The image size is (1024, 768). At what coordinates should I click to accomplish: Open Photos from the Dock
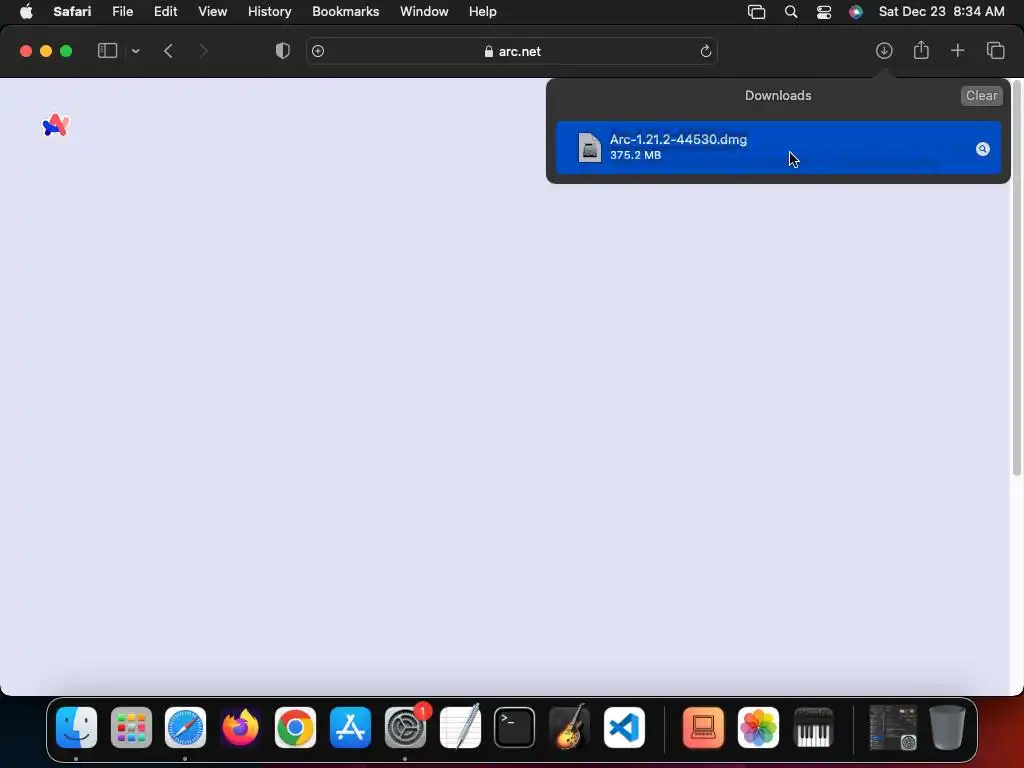(x=758, y=728)
